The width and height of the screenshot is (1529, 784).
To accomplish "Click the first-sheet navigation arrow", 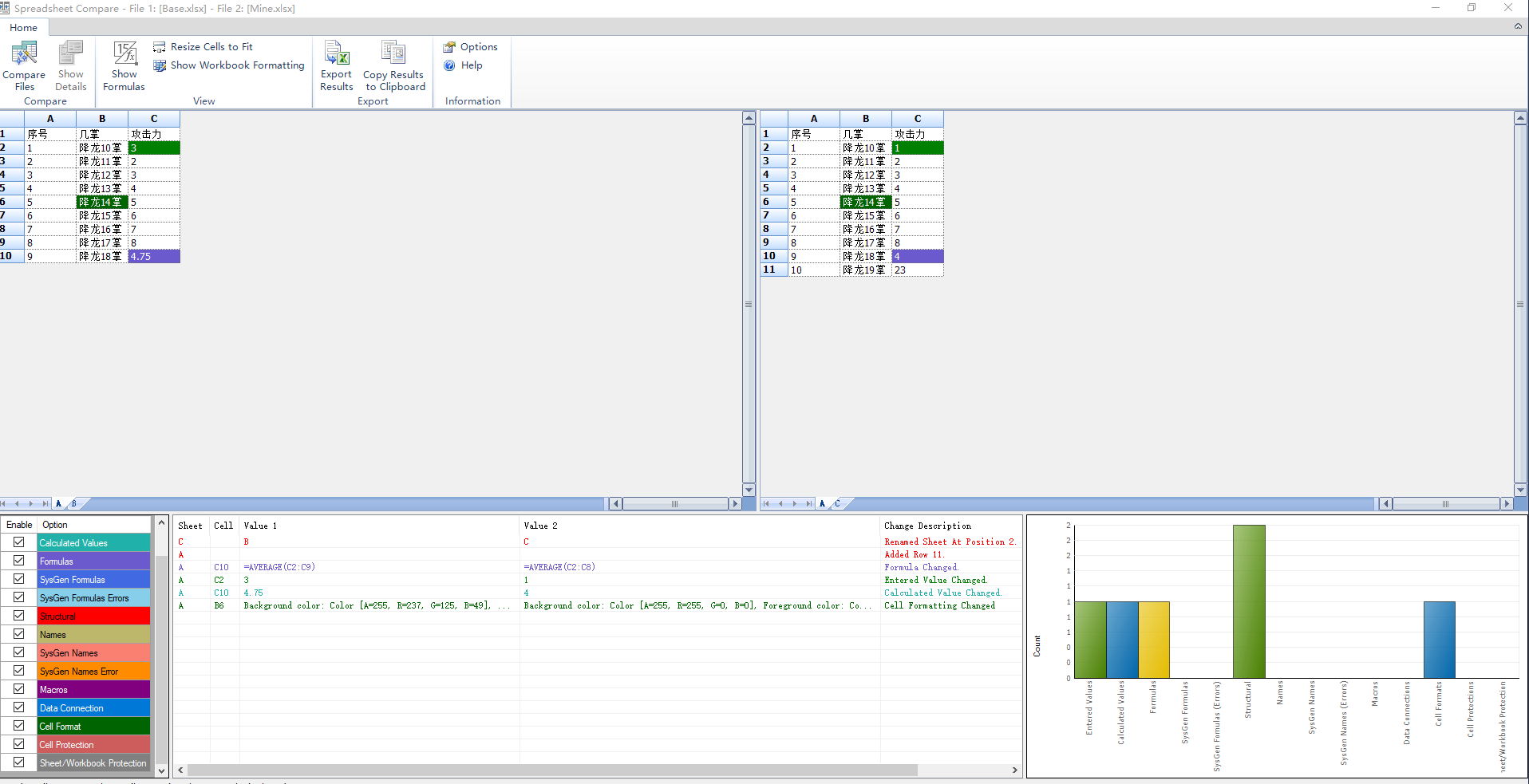I will [3, 503].
